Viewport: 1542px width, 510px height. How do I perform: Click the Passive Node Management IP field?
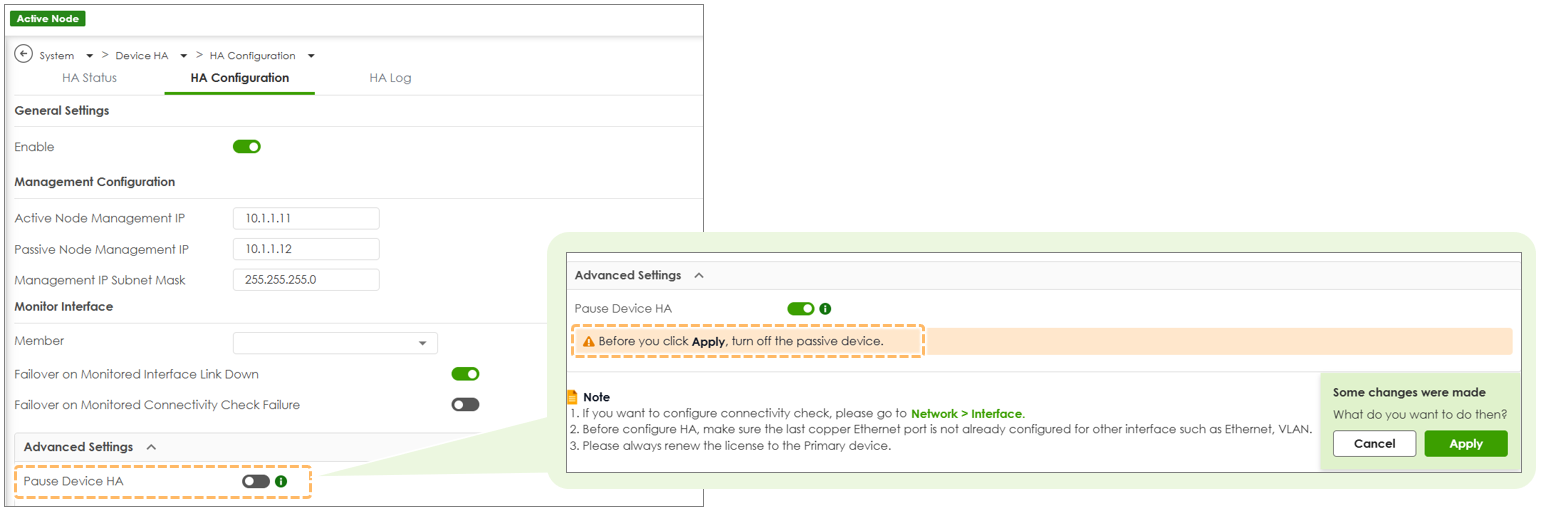[306, 249]
